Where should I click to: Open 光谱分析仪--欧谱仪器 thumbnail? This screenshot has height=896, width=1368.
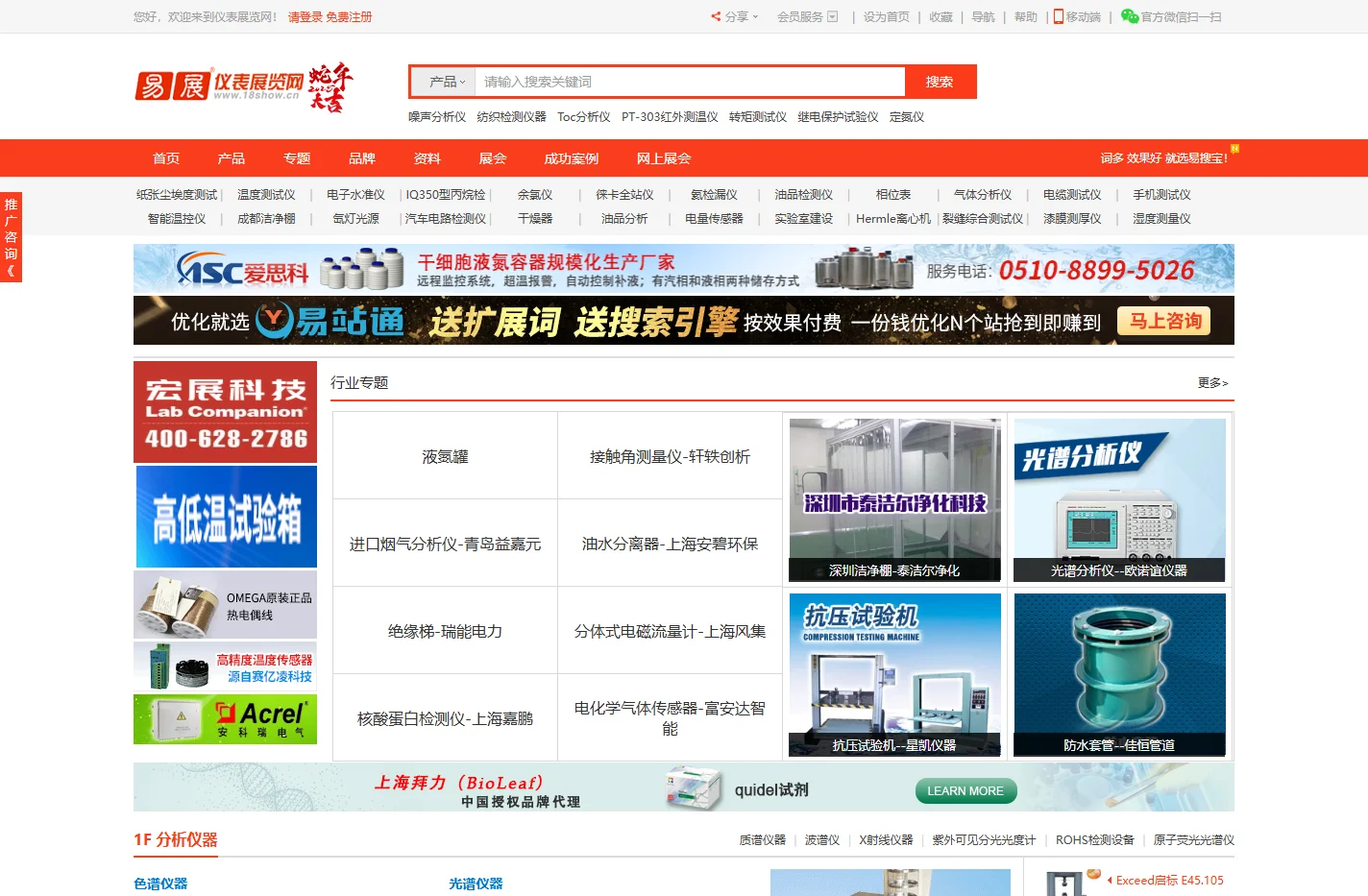[x=1119, y=499]
